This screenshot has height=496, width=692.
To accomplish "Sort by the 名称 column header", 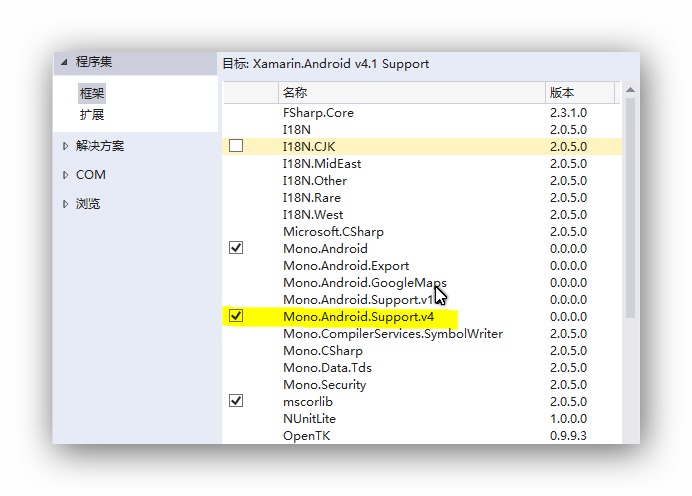I will (x=412, y=93).
